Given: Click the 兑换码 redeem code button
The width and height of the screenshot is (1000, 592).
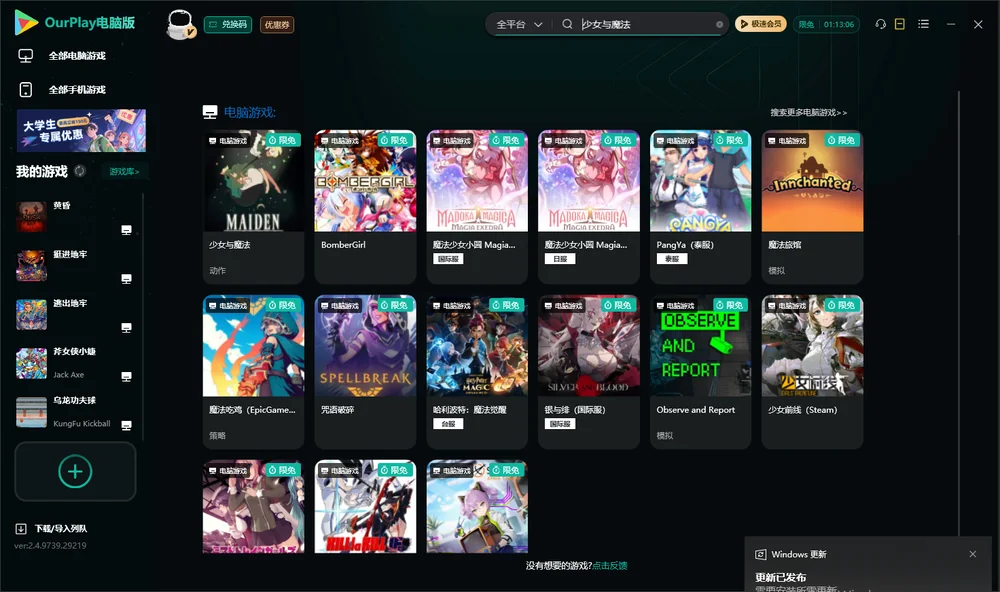Looking at the screenshot, I should pos(228,25).
